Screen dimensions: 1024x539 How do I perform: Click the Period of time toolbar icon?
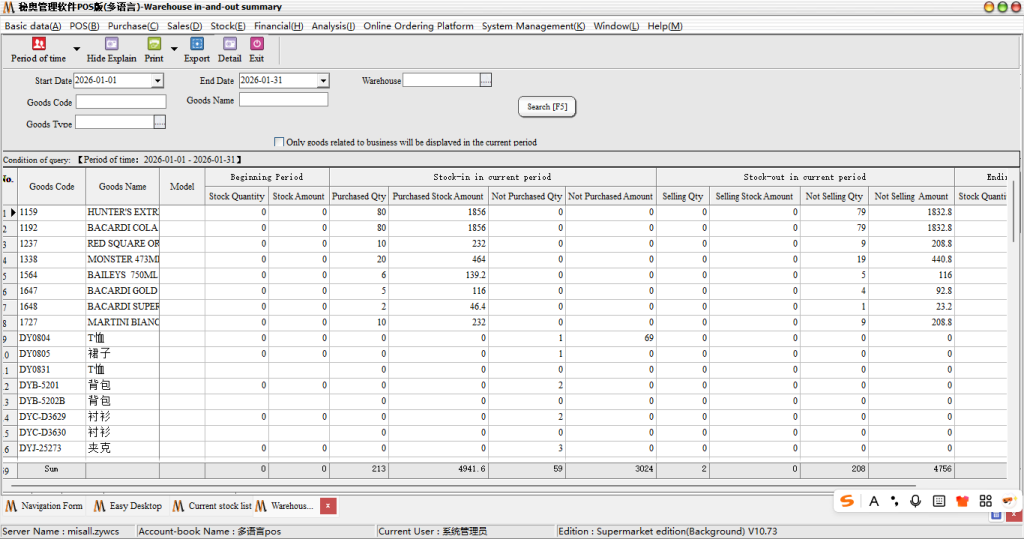click(38, 44)
